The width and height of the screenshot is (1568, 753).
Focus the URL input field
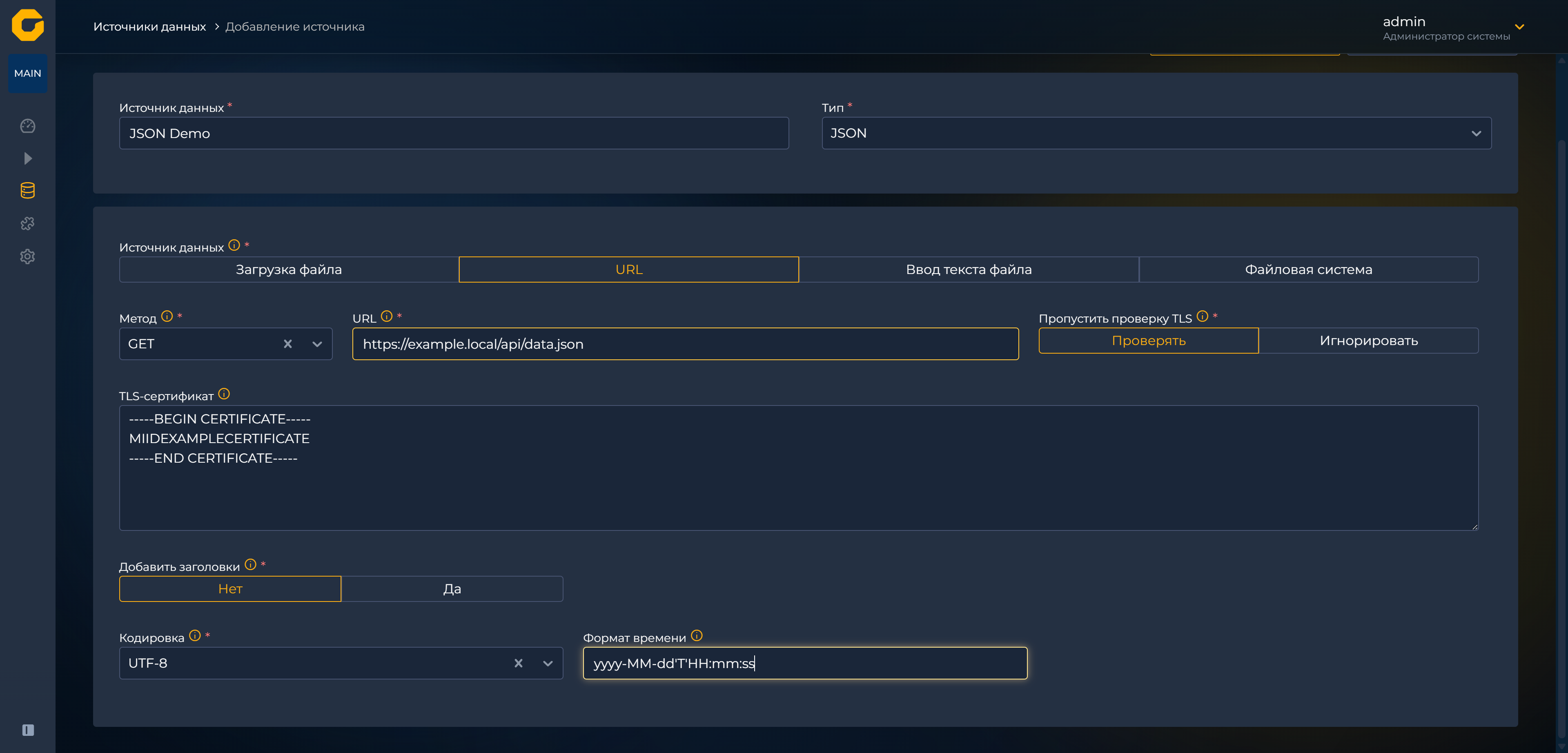click(x=686, y=344)
